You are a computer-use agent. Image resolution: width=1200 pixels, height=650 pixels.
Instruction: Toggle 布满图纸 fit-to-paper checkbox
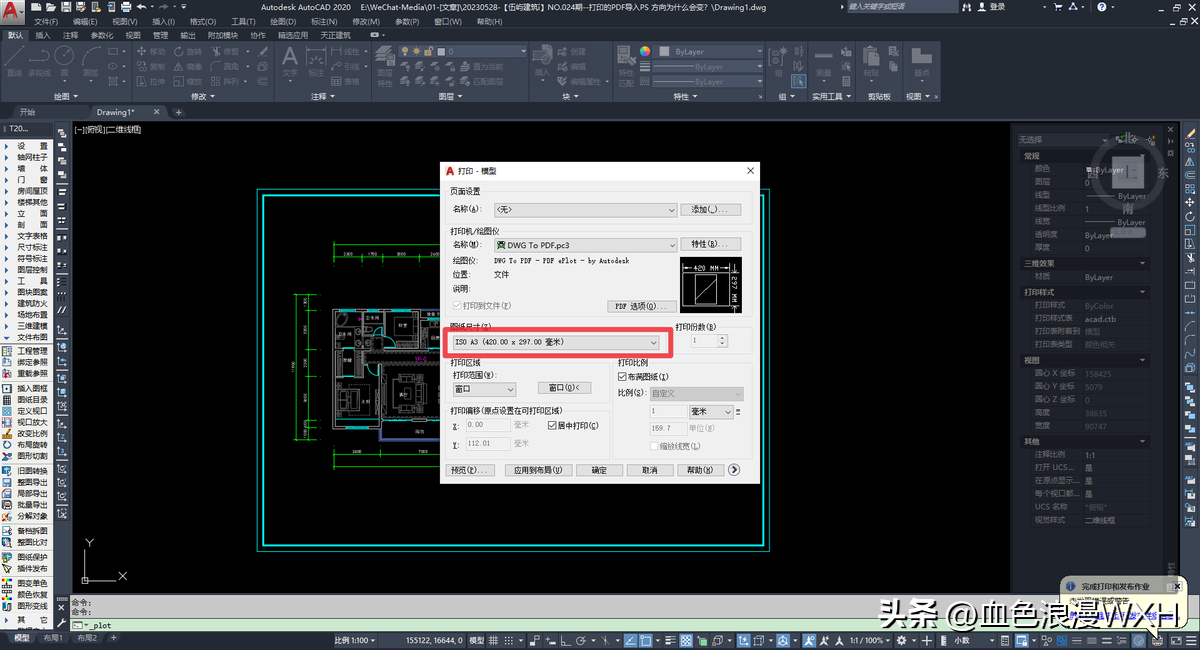coord(623,377)
